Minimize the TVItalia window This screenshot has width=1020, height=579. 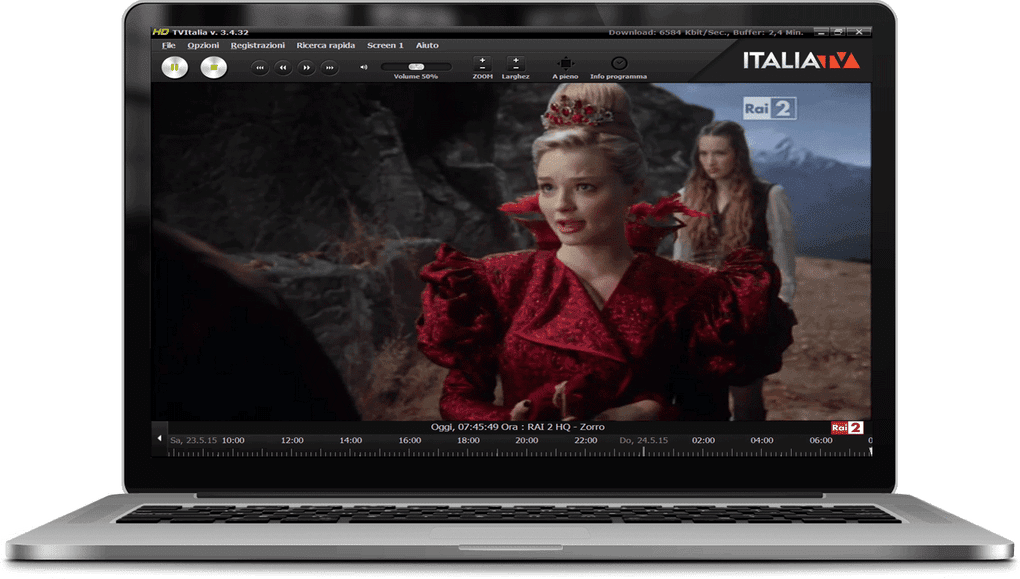(x=822, y=32)
